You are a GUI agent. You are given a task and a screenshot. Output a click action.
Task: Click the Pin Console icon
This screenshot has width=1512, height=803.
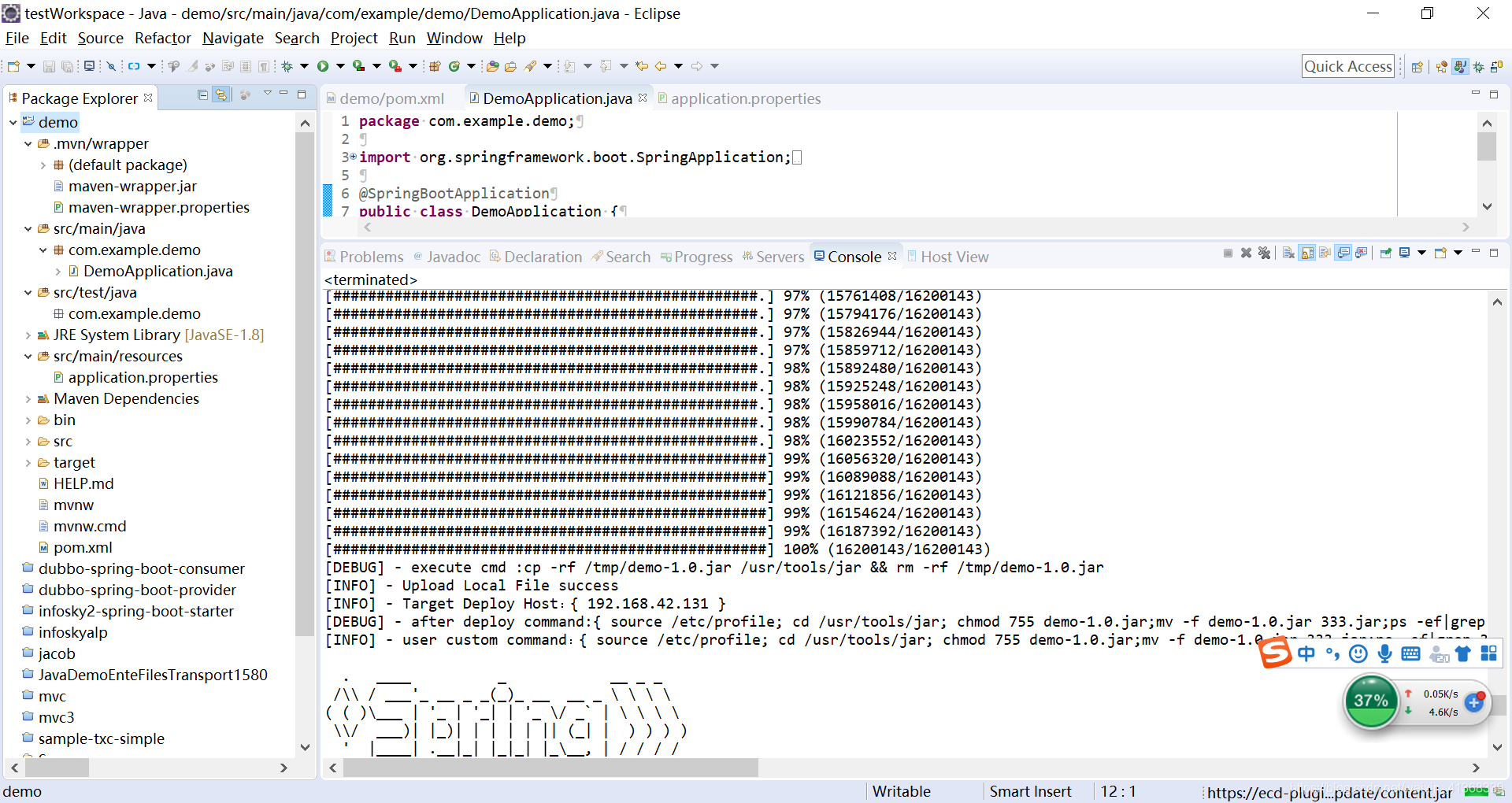pos(1386,253)
